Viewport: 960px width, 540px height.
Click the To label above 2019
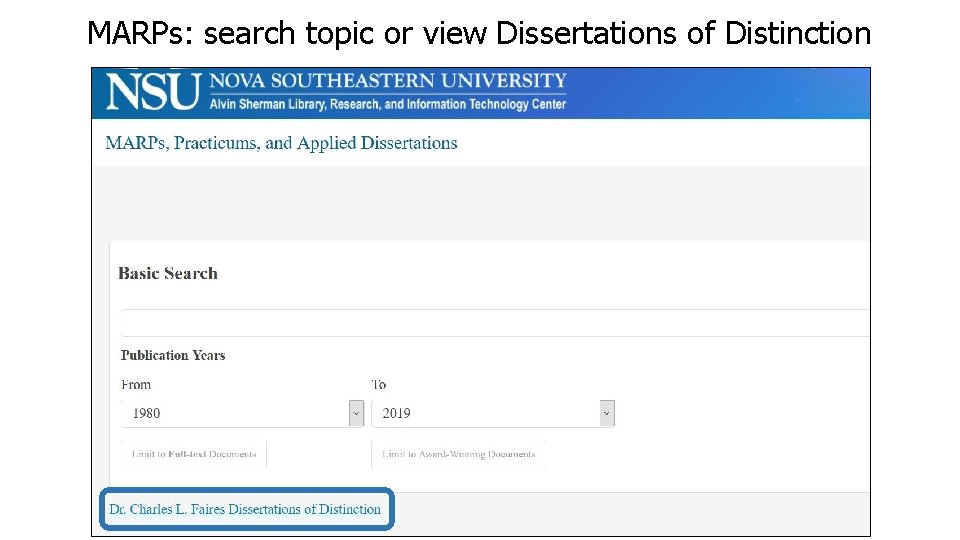point(379,385)
